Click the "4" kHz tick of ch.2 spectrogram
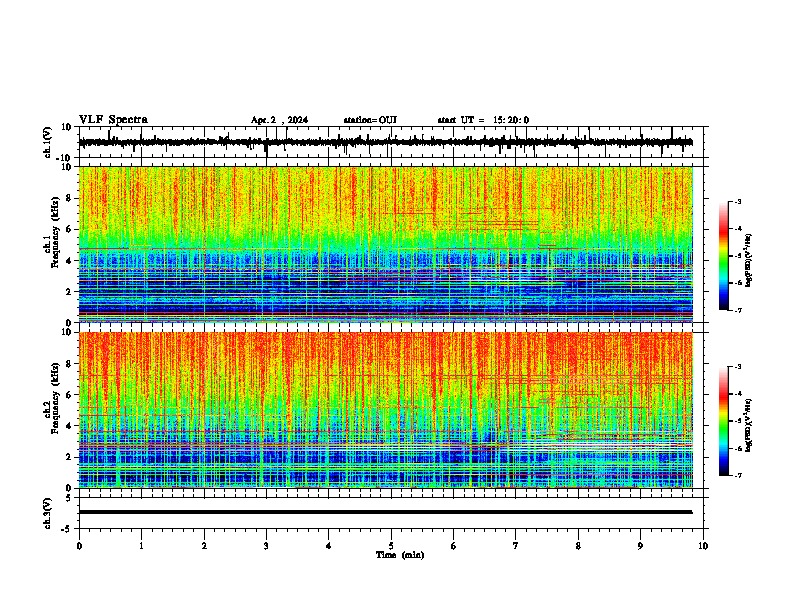Screen dimensions: 792x612 pyautogui.click(x=69, y=426)
